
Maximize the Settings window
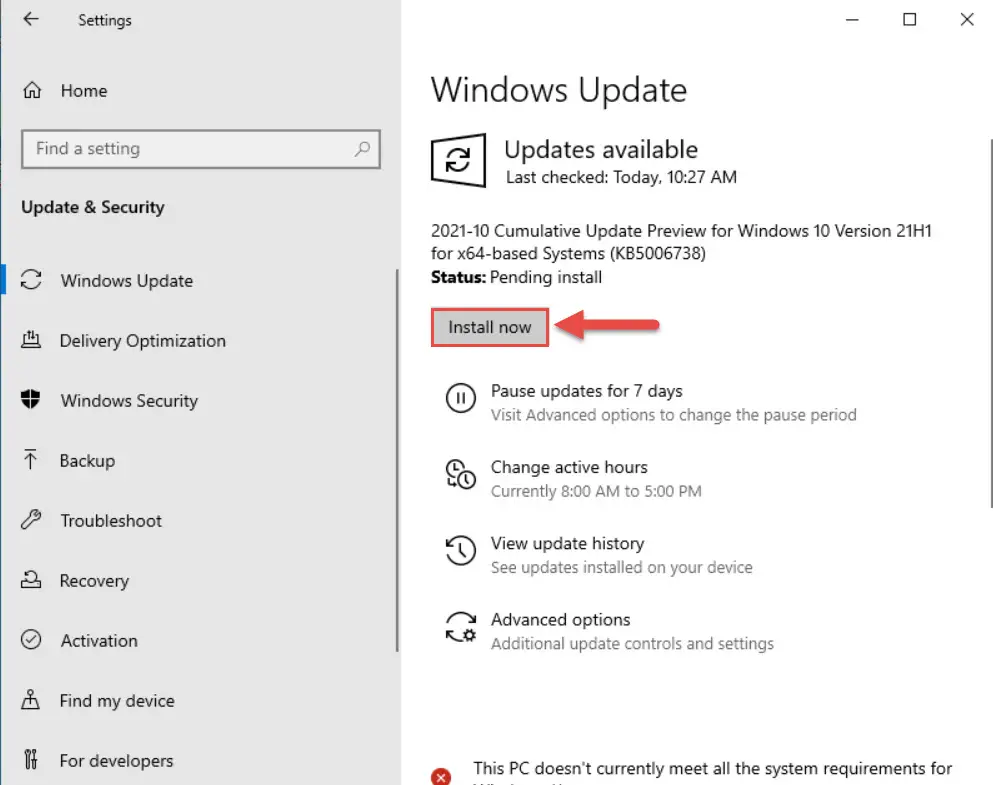coord(909,20)
